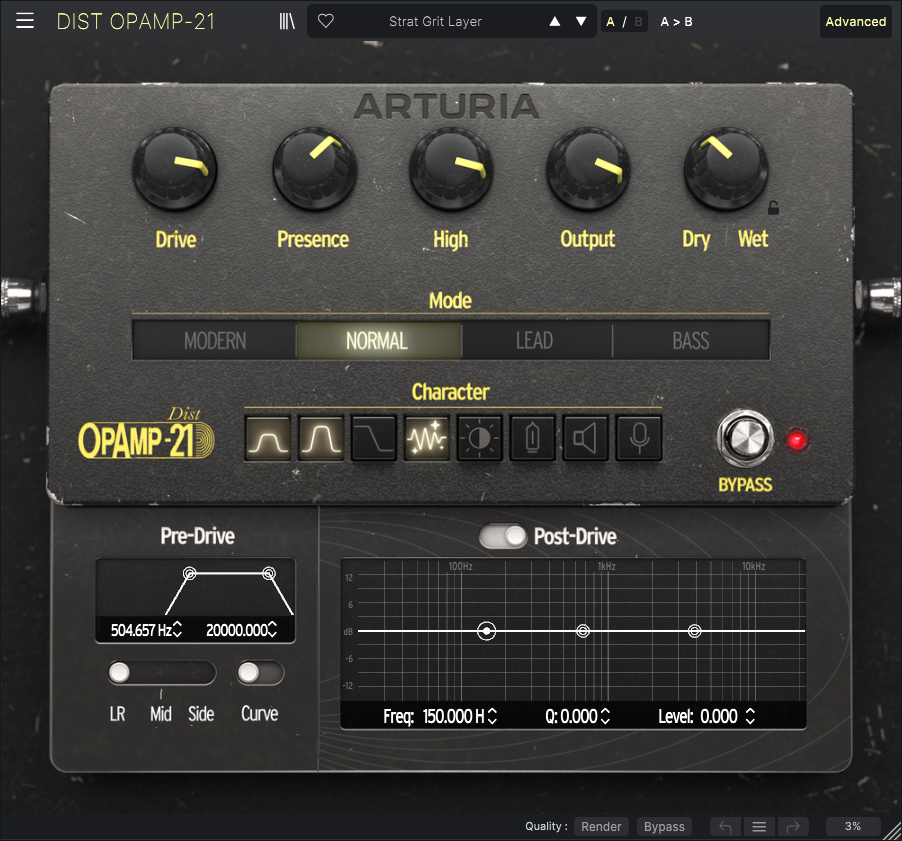This screenshot has height=841, width=902.
Task: Click the Drive knob
Action: (x=175, y=171)
